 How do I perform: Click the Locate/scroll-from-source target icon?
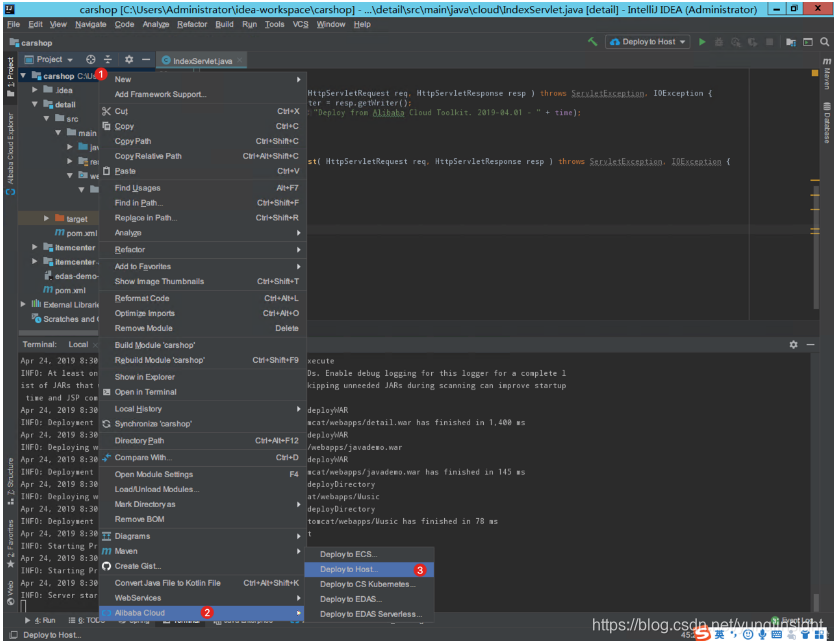(90, 60)
